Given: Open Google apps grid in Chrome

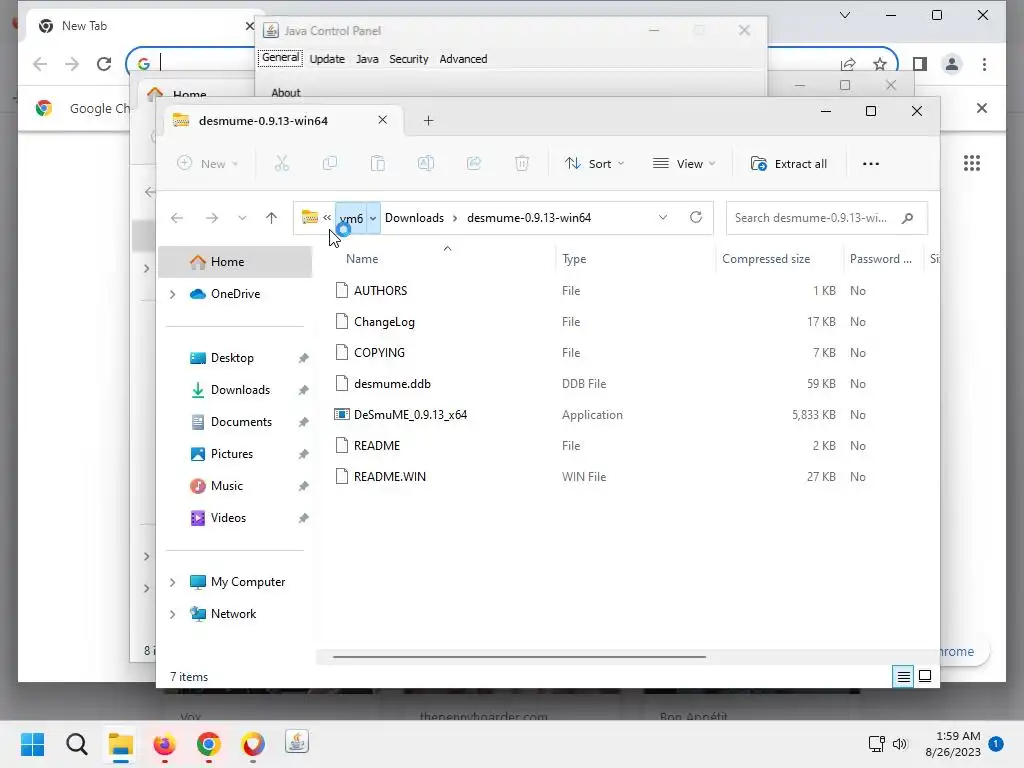Looking at the screenshot, I should [972, 163].
